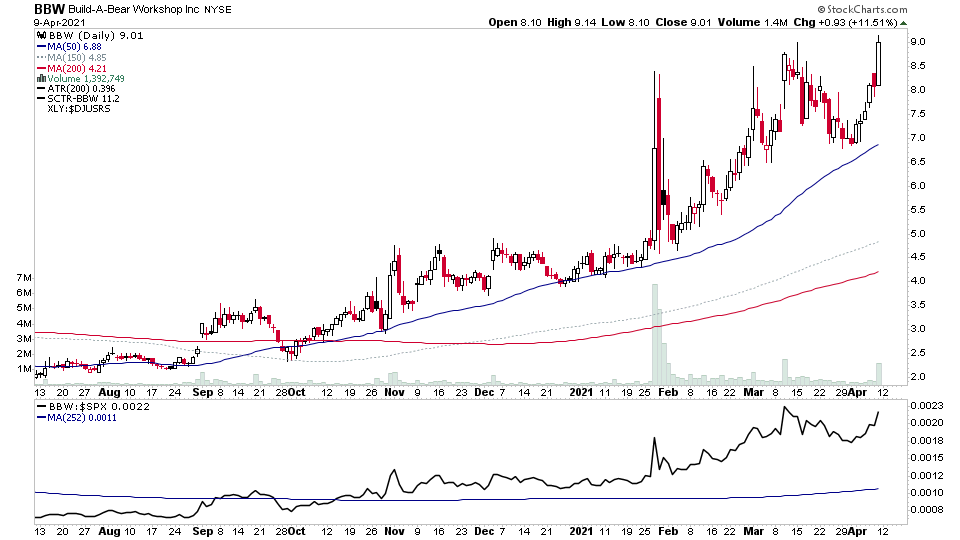Click the NYSE exchange label
Image resolution: width=960 pixels, height=540 pixels.
point(218,10)
